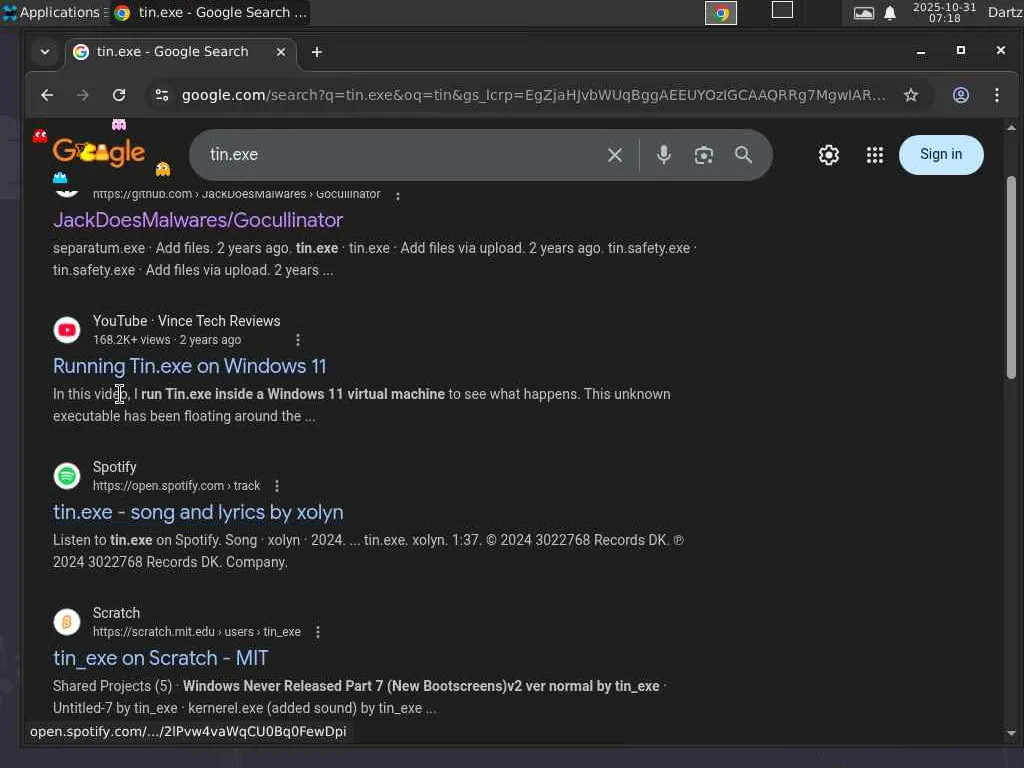Click the date and time clock
Screen dimensions: 1024x768
[x=944, y=12]
